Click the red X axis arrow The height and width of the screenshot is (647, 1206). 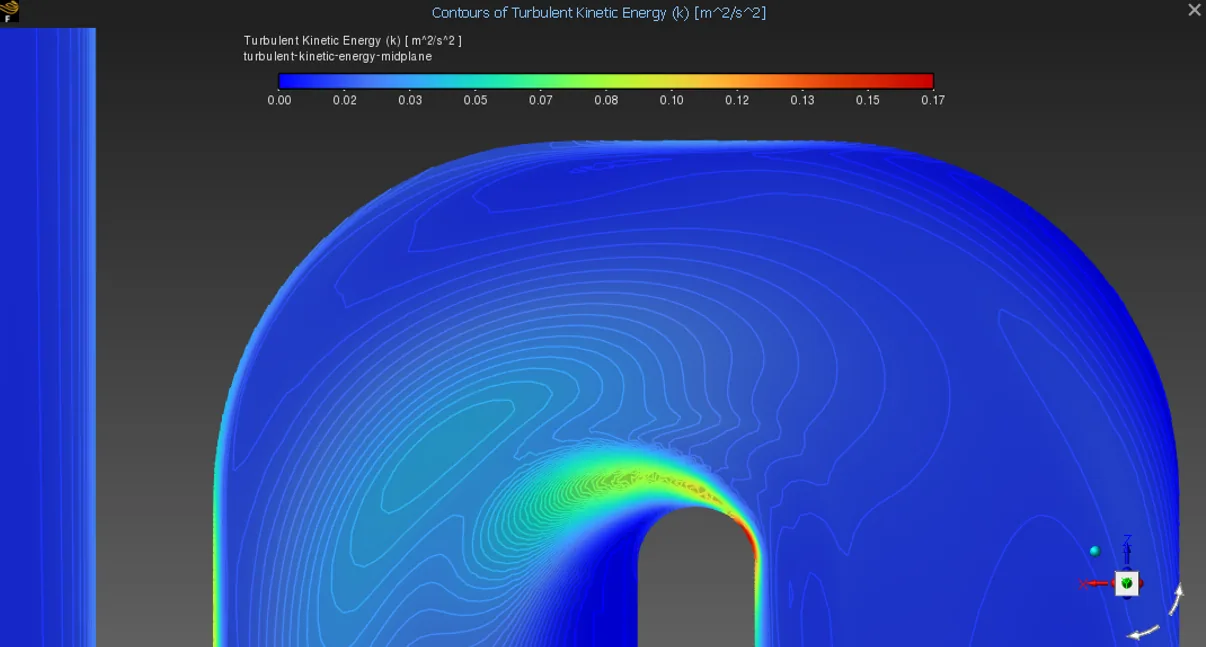coord(1097,584)
